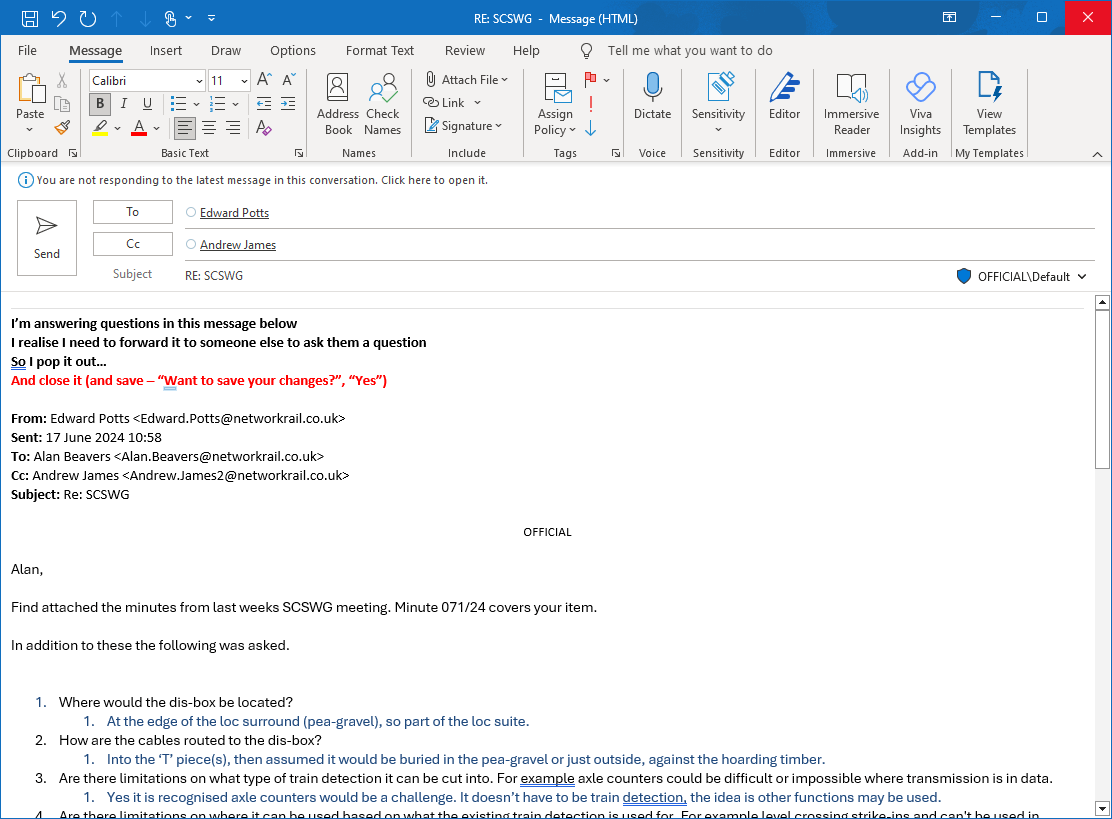Image resolution: width=1112 pixels, height=819 pixels.
Task: Toggle Underline formatting
Action: (148, 104)
